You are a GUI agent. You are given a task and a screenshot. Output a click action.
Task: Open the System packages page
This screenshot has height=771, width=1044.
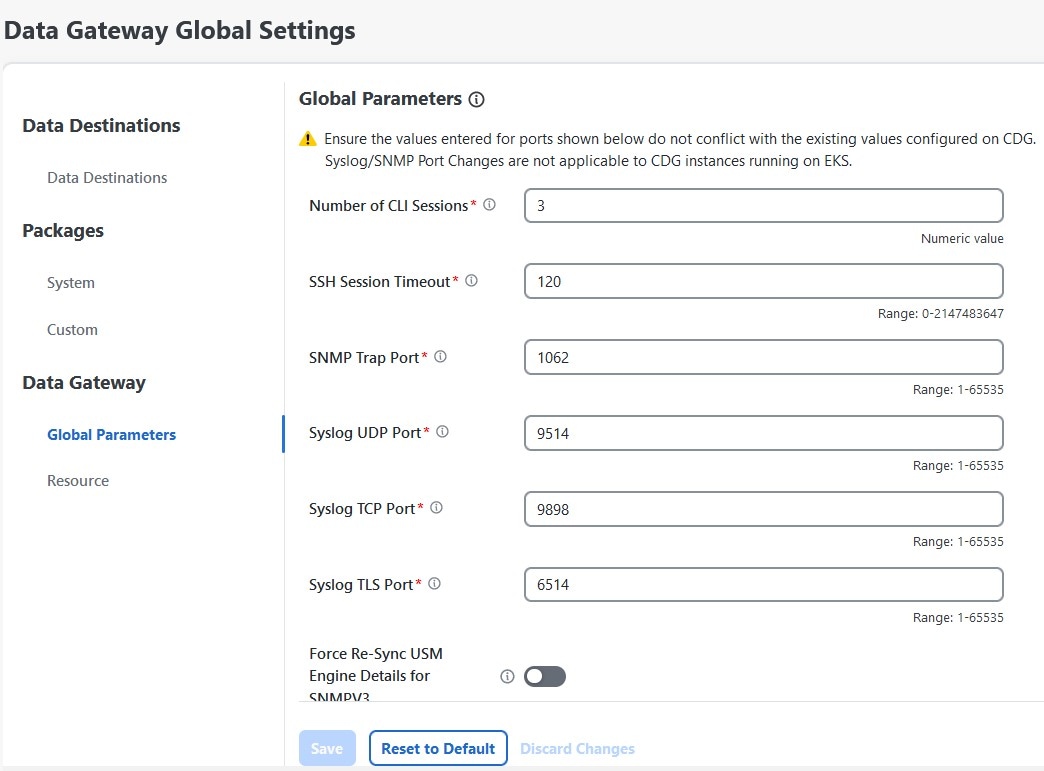(x=70, y=283)
